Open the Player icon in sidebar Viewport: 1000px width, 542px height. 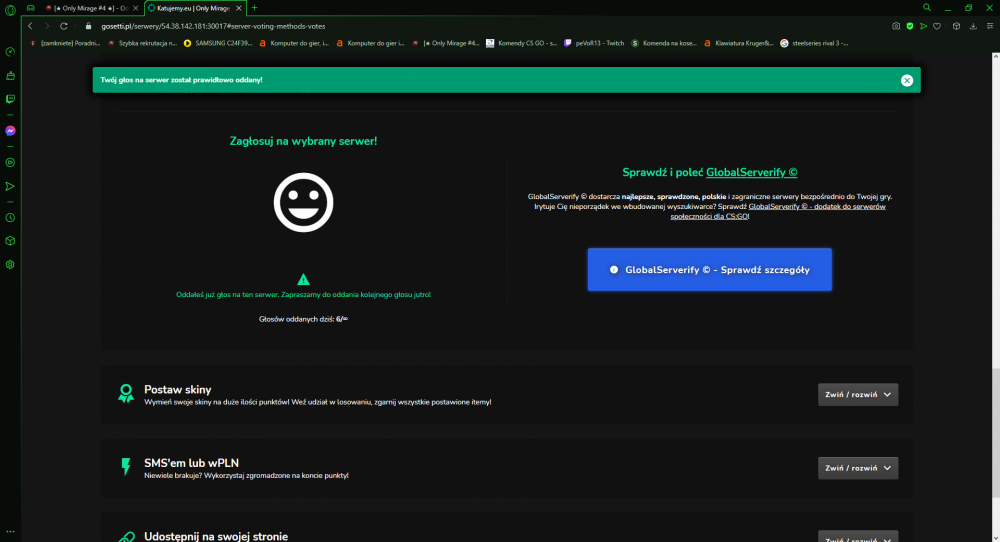10,163
